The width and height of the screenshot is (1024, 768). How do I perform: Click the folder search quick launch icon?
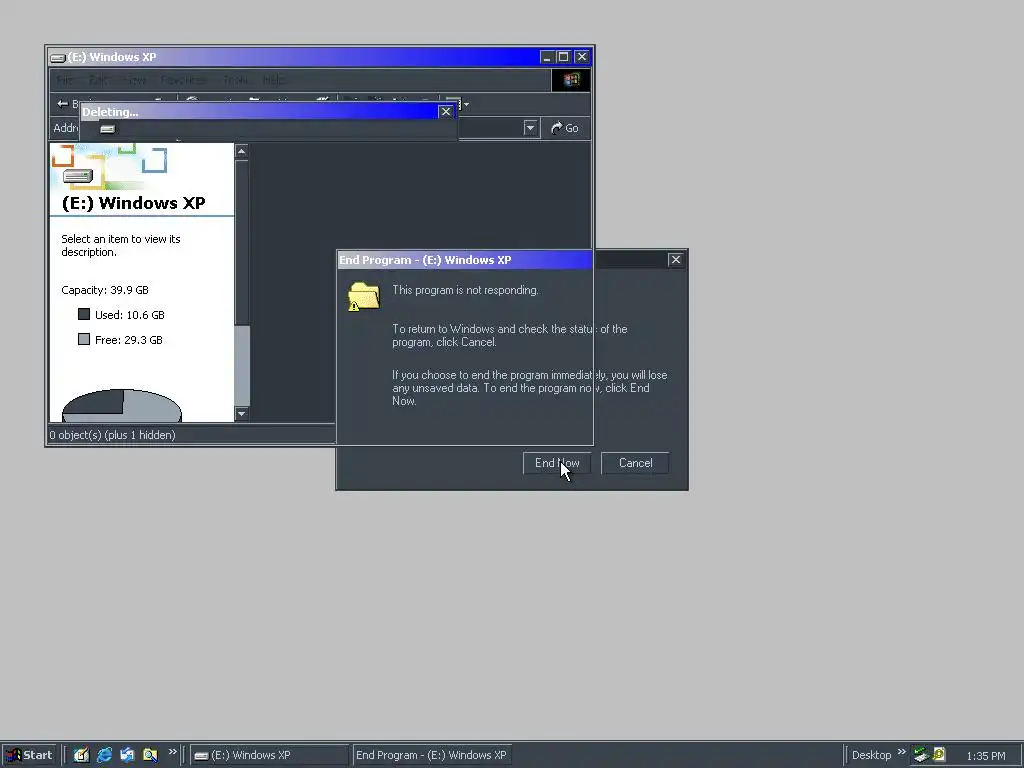click(150, 755)
